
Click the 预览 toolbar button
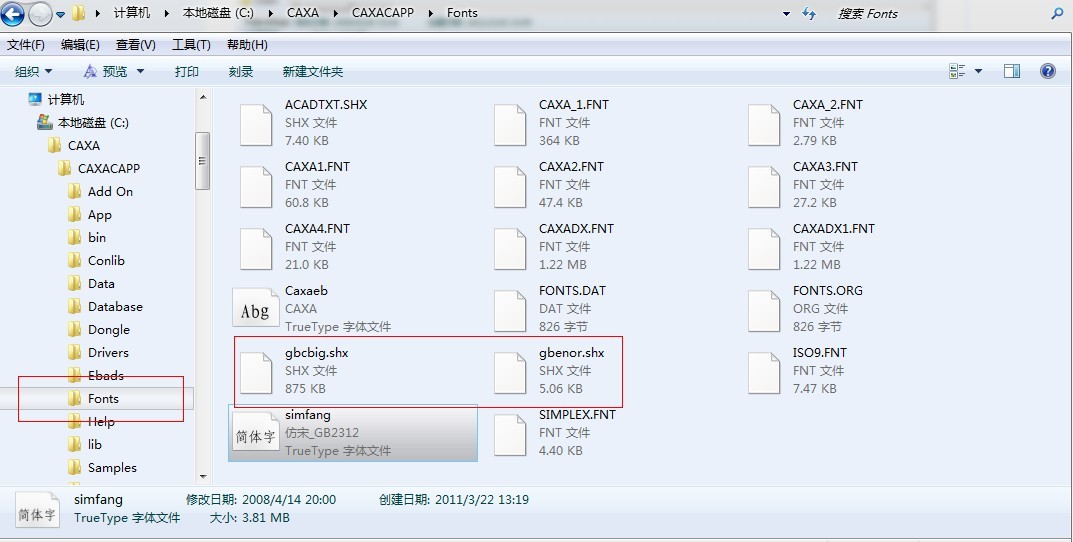pyautogui.click(x=105, y=71)
